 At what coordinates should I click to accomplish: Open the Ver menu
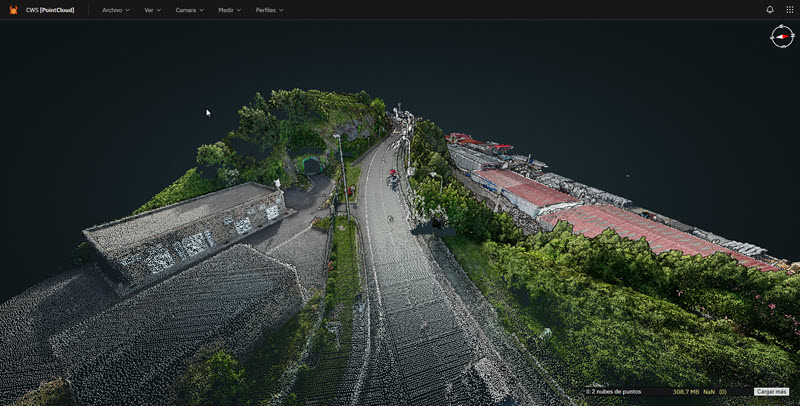(152, 9)
